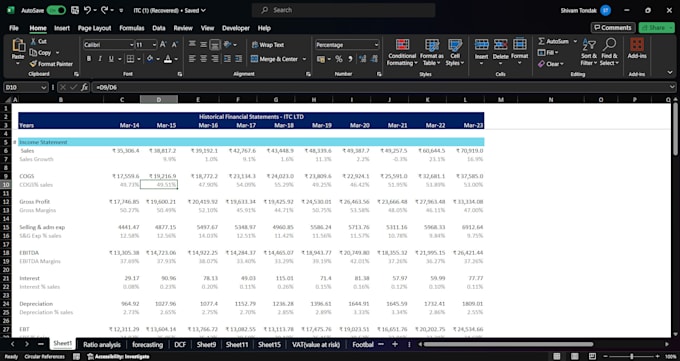Viewport: 680px width, 361px height.
Task: Move the zoom slider
Action: click(x=631, y=357)
